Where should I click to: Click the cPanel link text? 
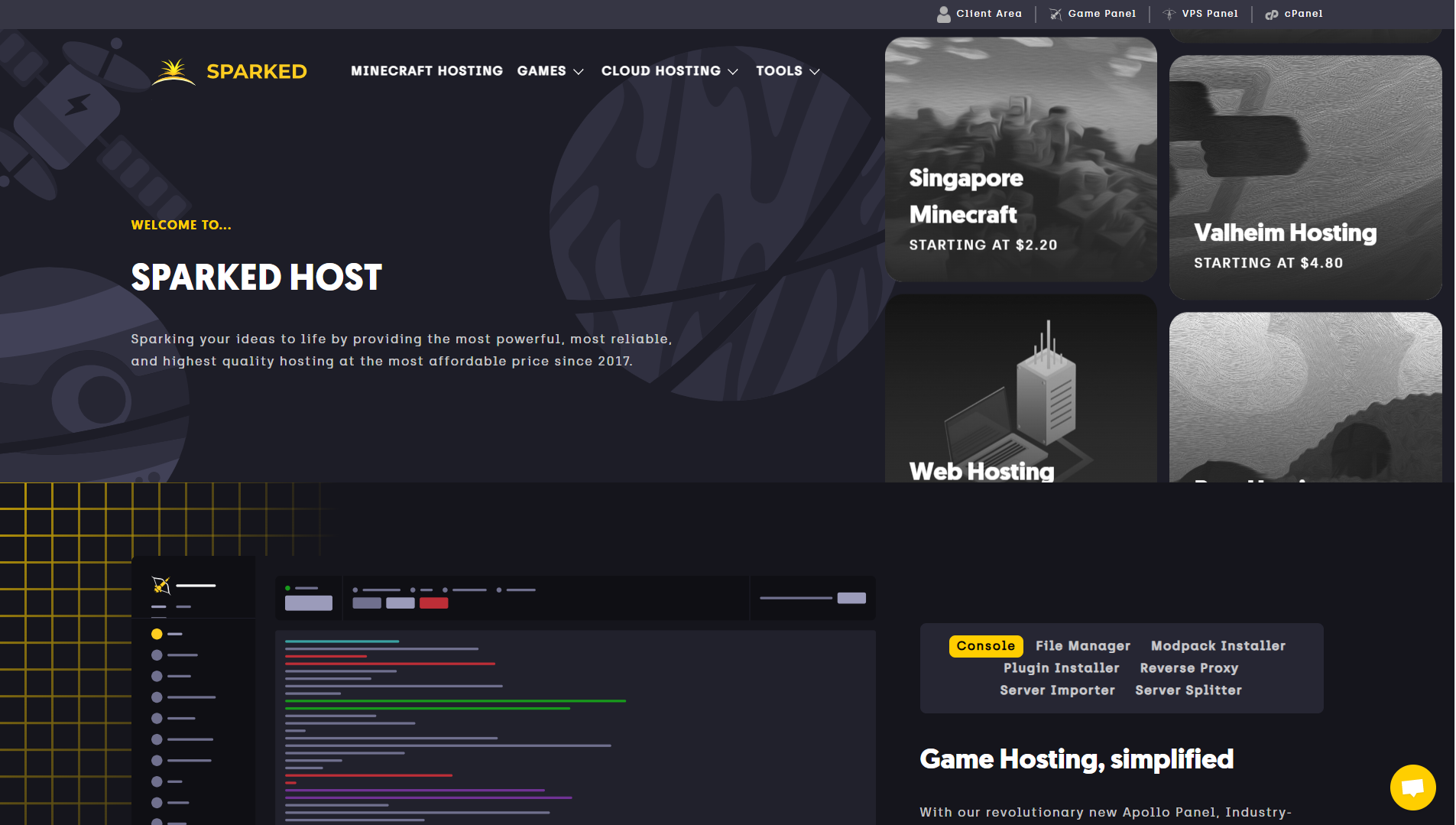[1303, 14]
